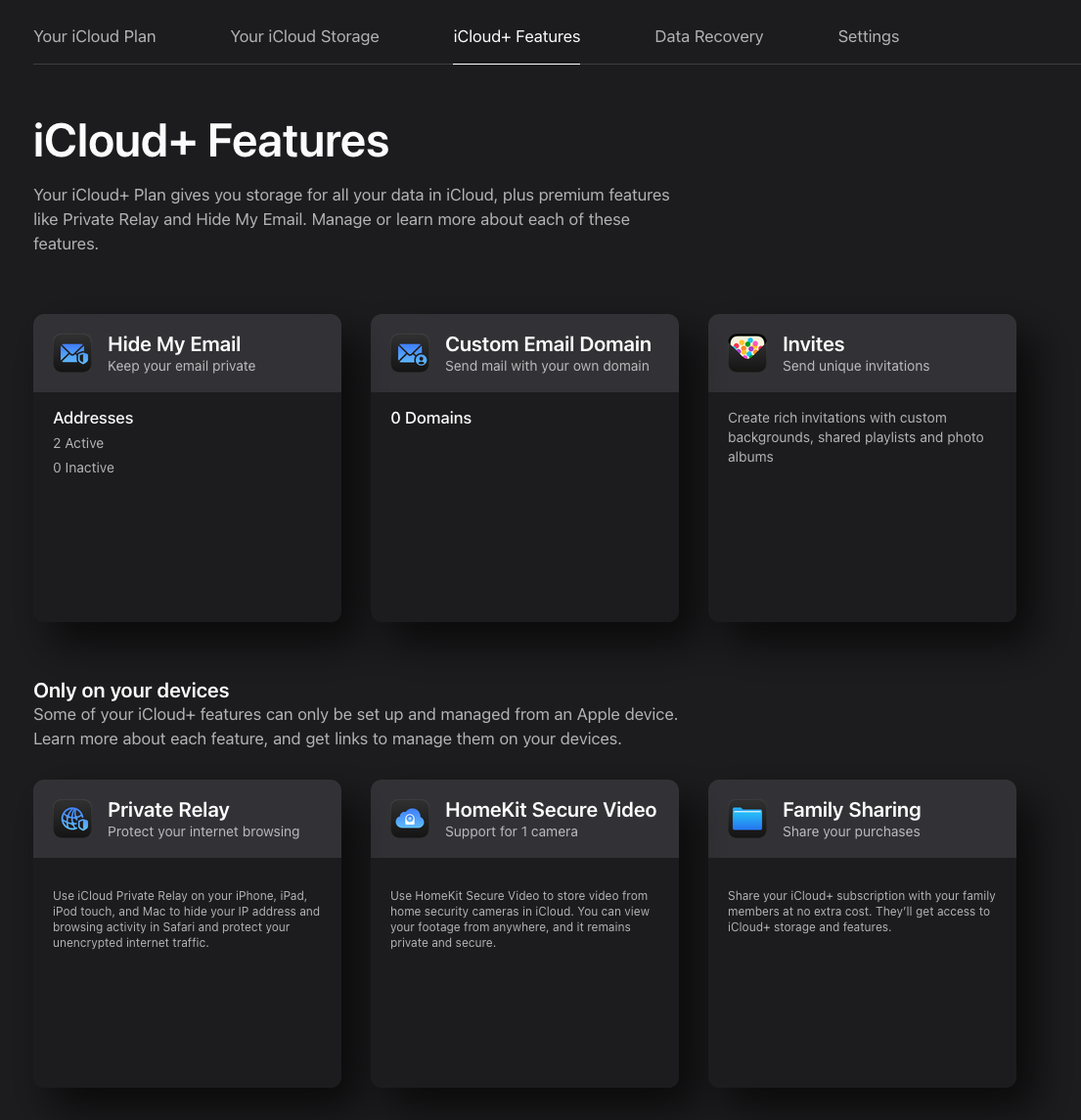Open the Custom Email Domain card title
Viewport: 1081px width, 1120px height.
click(548, 344)
